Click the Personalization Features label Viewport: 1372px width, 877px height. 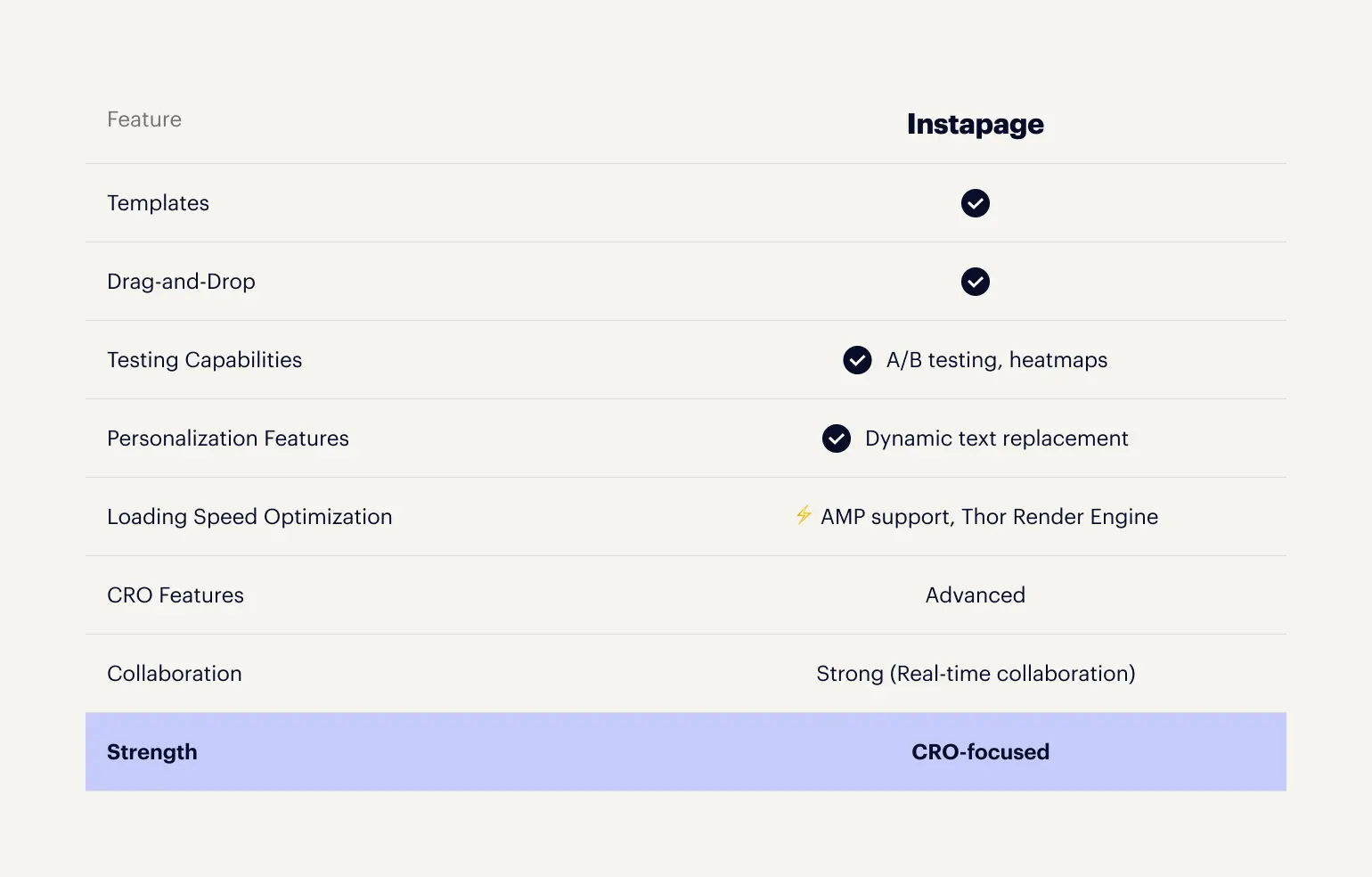point(228,438)
